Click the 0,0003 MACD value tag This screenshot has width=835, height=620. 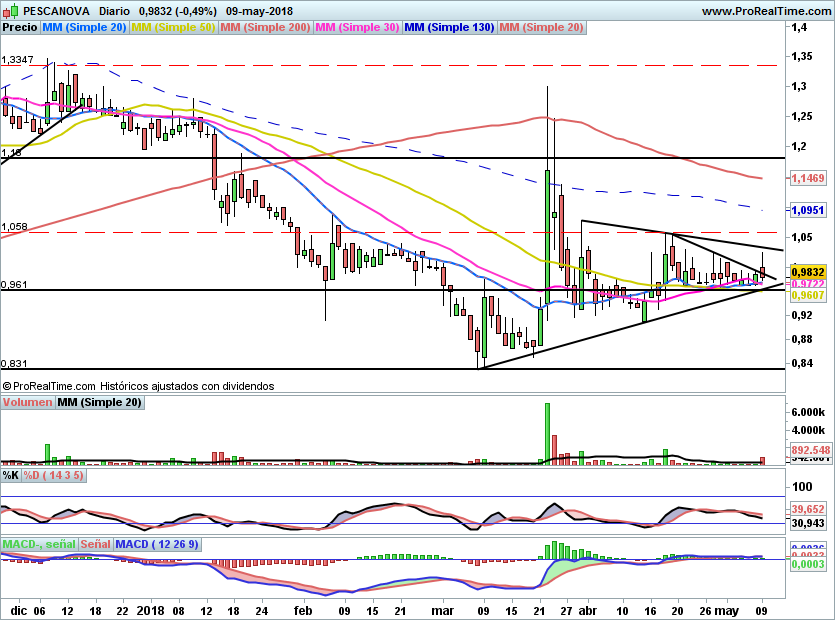pos(808,564)
